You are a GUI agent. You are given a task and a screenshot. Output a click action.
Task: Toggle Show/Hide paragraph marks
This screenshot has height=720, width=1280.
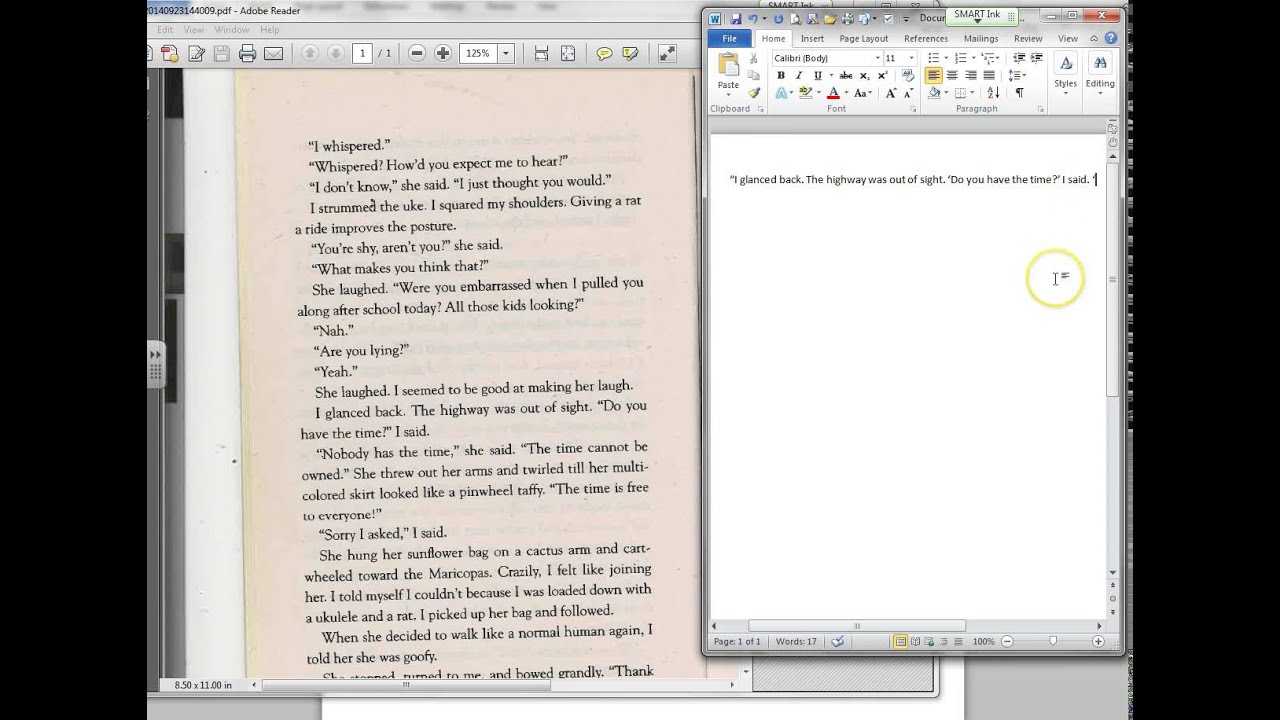pos(1019,92)
